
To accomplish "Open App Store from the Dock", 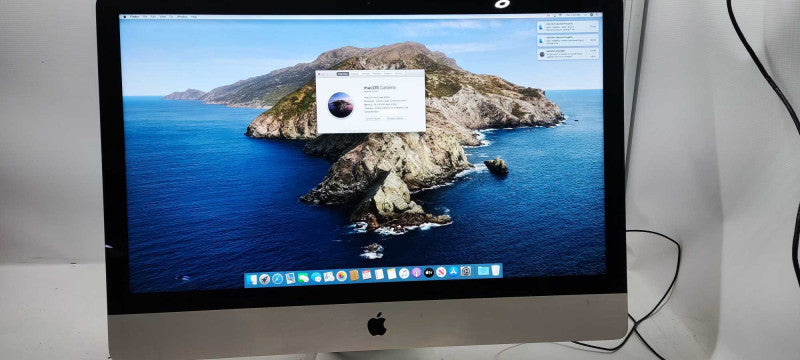I will click(454, 272).
